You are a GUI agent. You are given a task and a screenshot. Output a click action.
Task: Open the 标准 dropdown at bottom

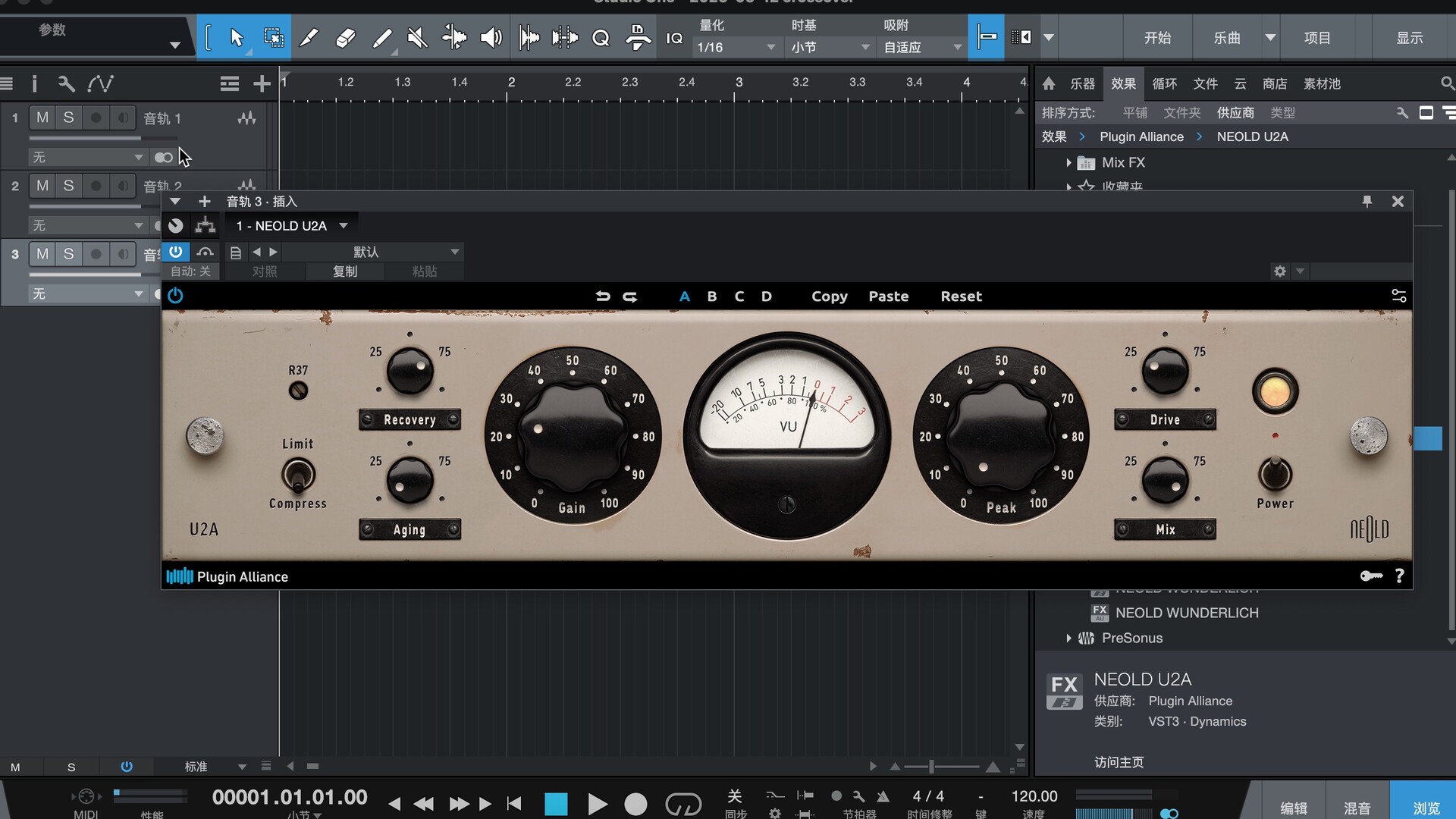click(215, 767)
